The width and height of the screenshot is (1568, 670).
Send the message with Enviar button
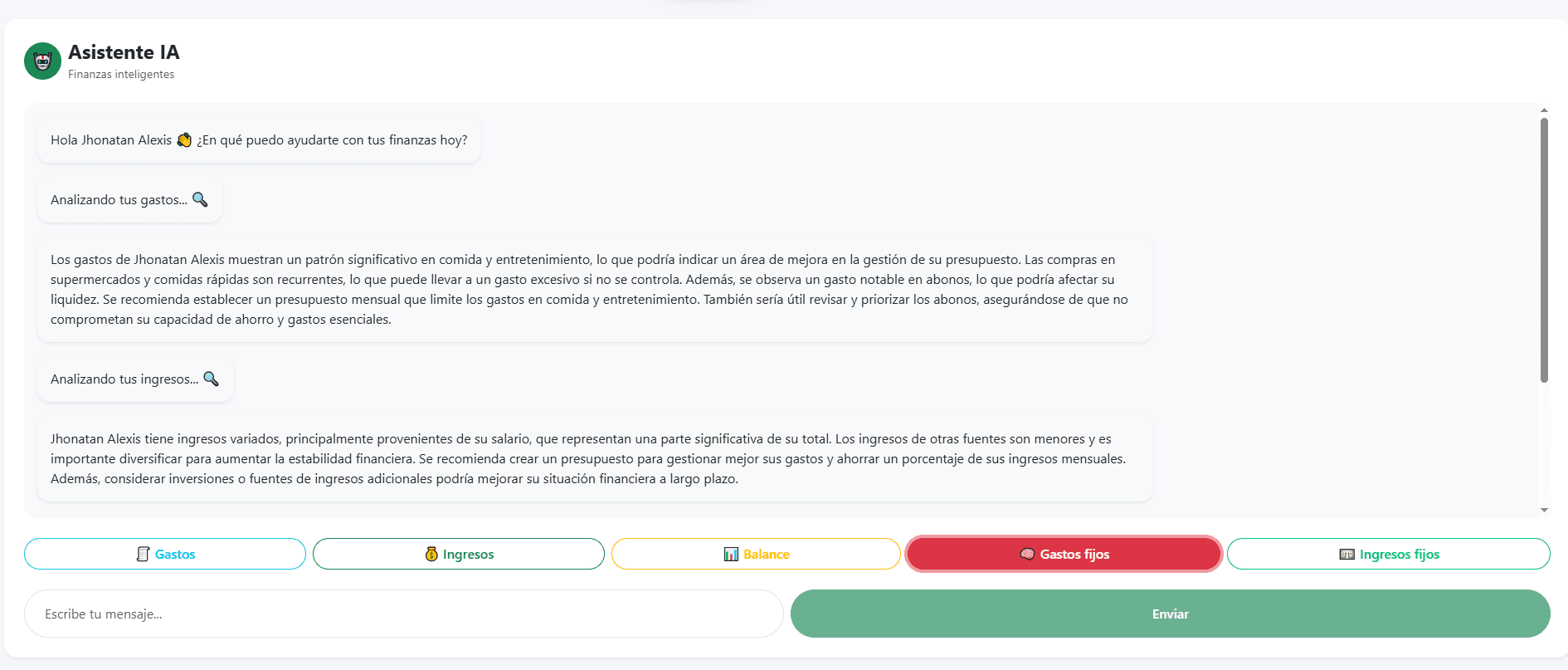pyautogui.click(x=1170, y=614)
